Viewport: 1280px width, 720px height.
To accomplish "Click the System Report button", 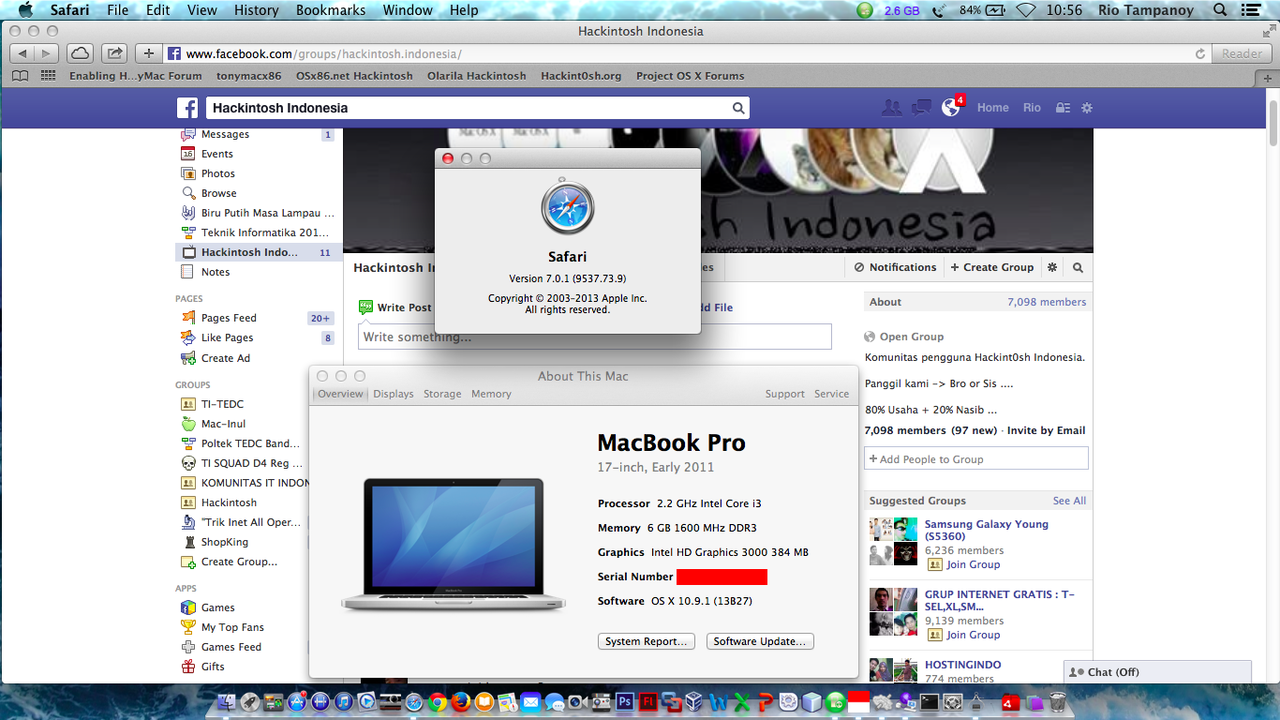I will [x=647, y=642].
